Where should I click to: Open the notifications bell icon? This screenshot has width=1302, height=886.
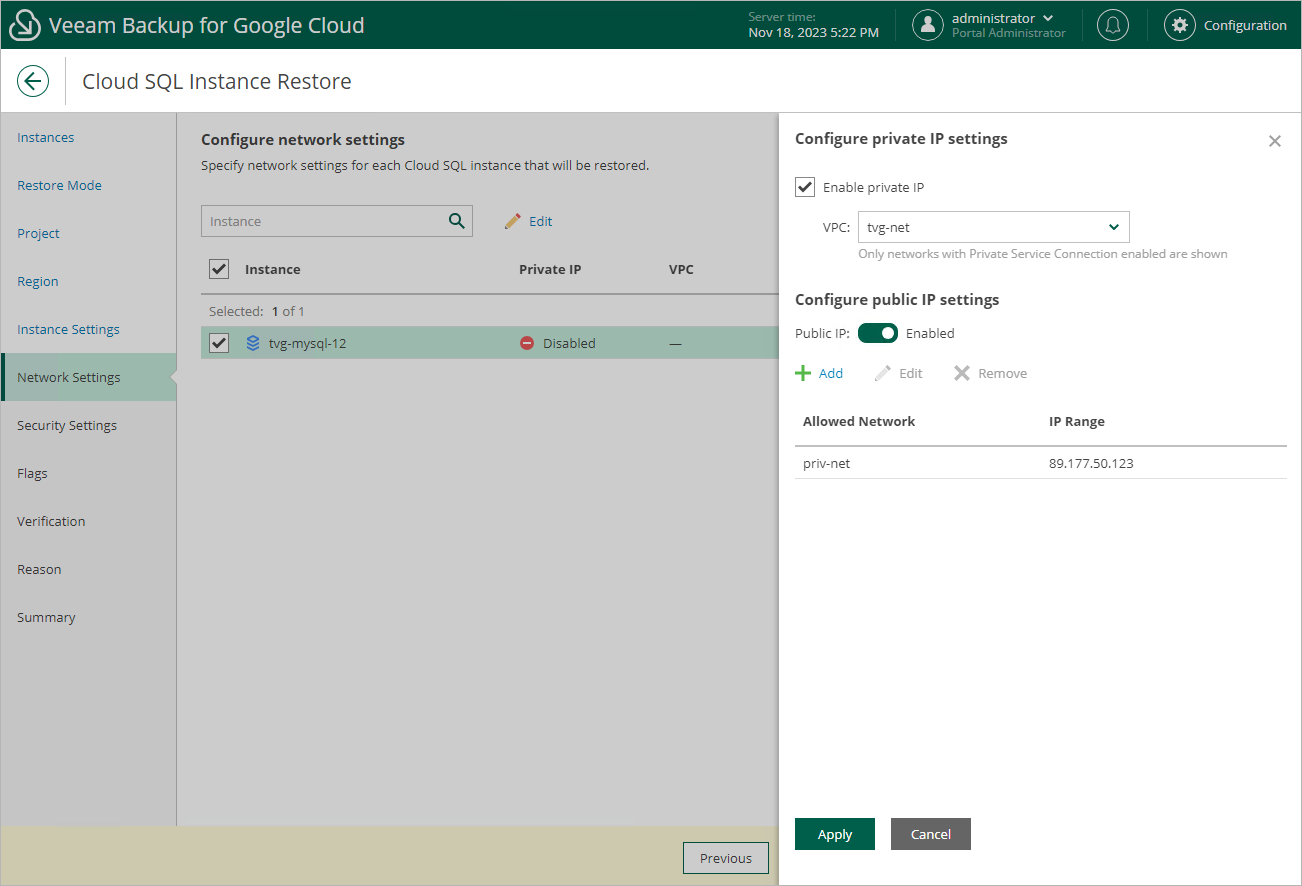pos(1113,25)
